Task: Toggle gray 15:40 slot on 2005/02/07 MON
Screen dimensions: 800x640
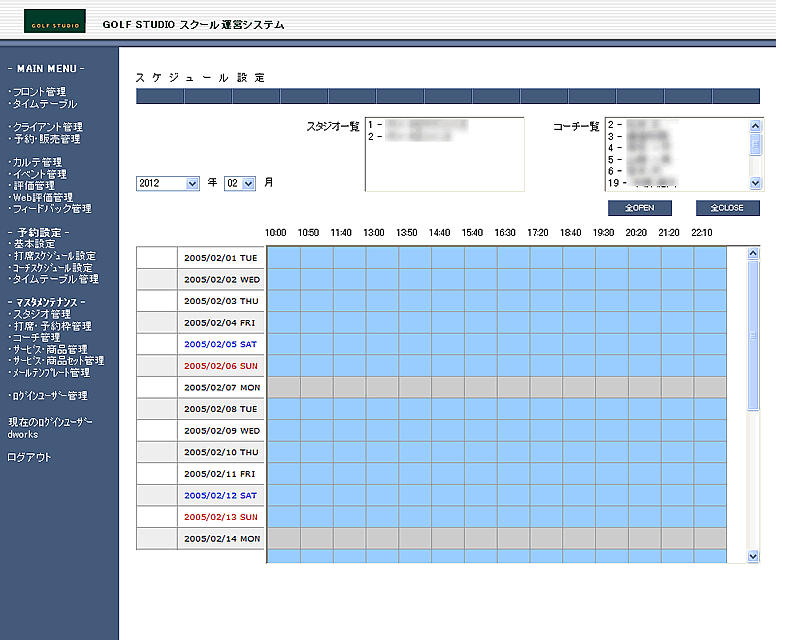Action: pos(481,387)
